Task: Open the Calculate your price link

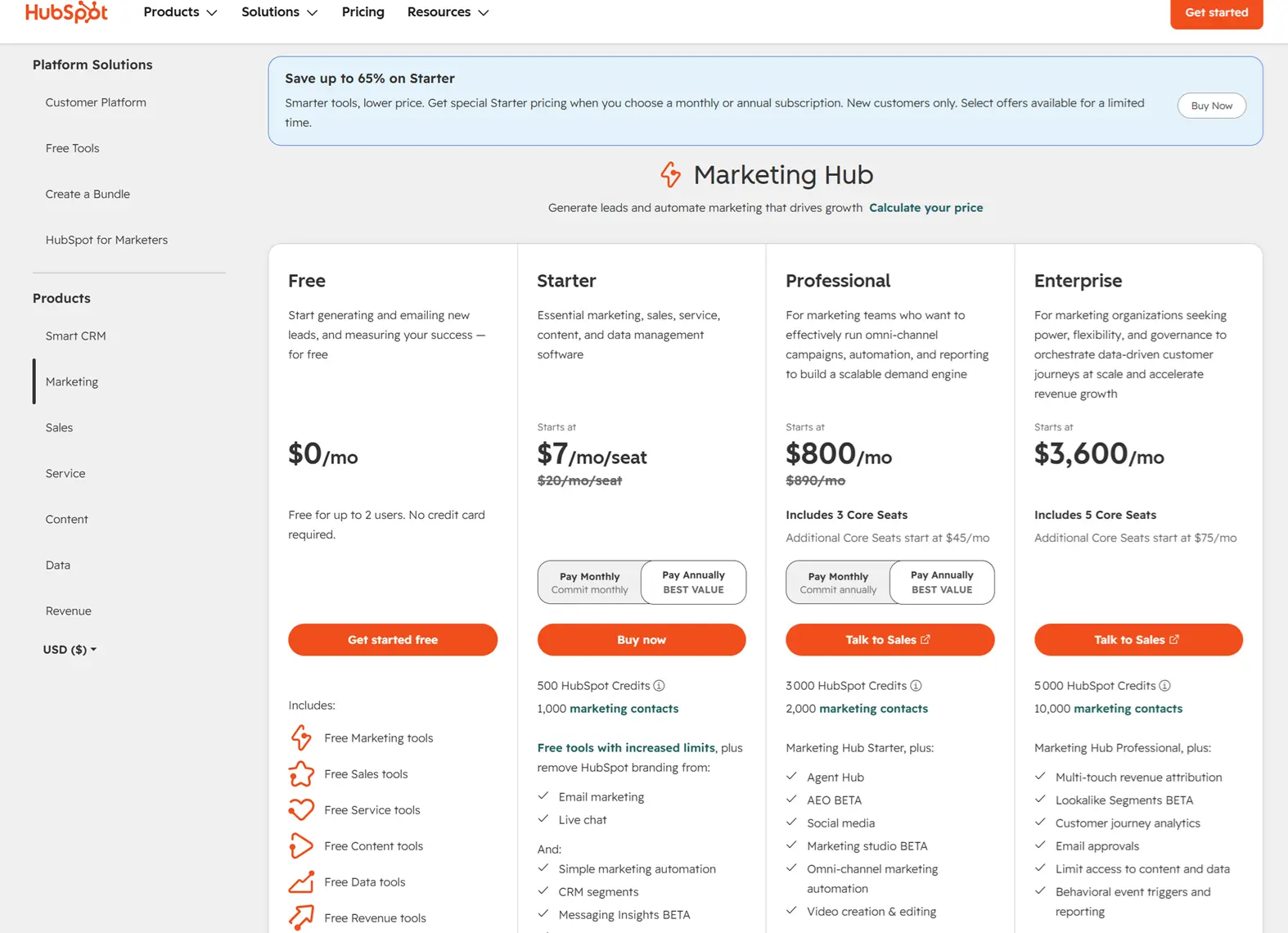Action: (925, 208)
